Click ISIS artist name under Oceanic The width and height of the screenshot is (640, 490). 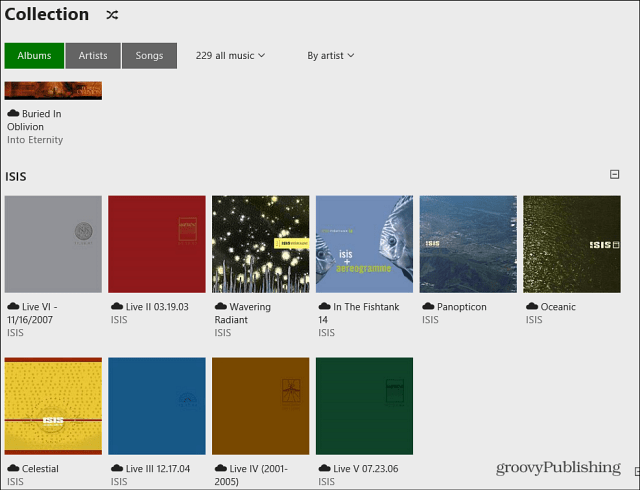534,320
